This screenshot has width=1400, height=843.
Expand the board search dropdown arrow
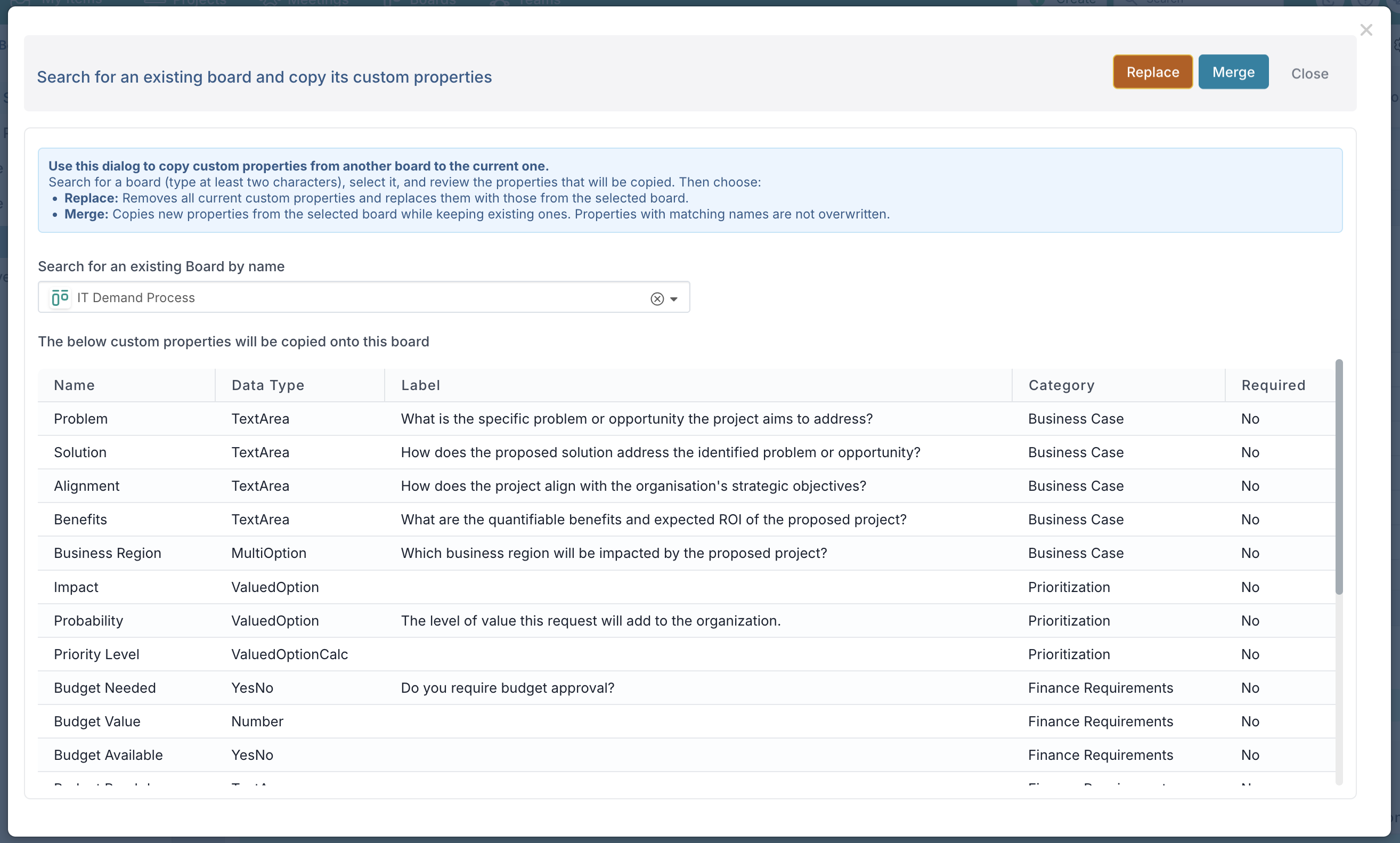(673, 299)
